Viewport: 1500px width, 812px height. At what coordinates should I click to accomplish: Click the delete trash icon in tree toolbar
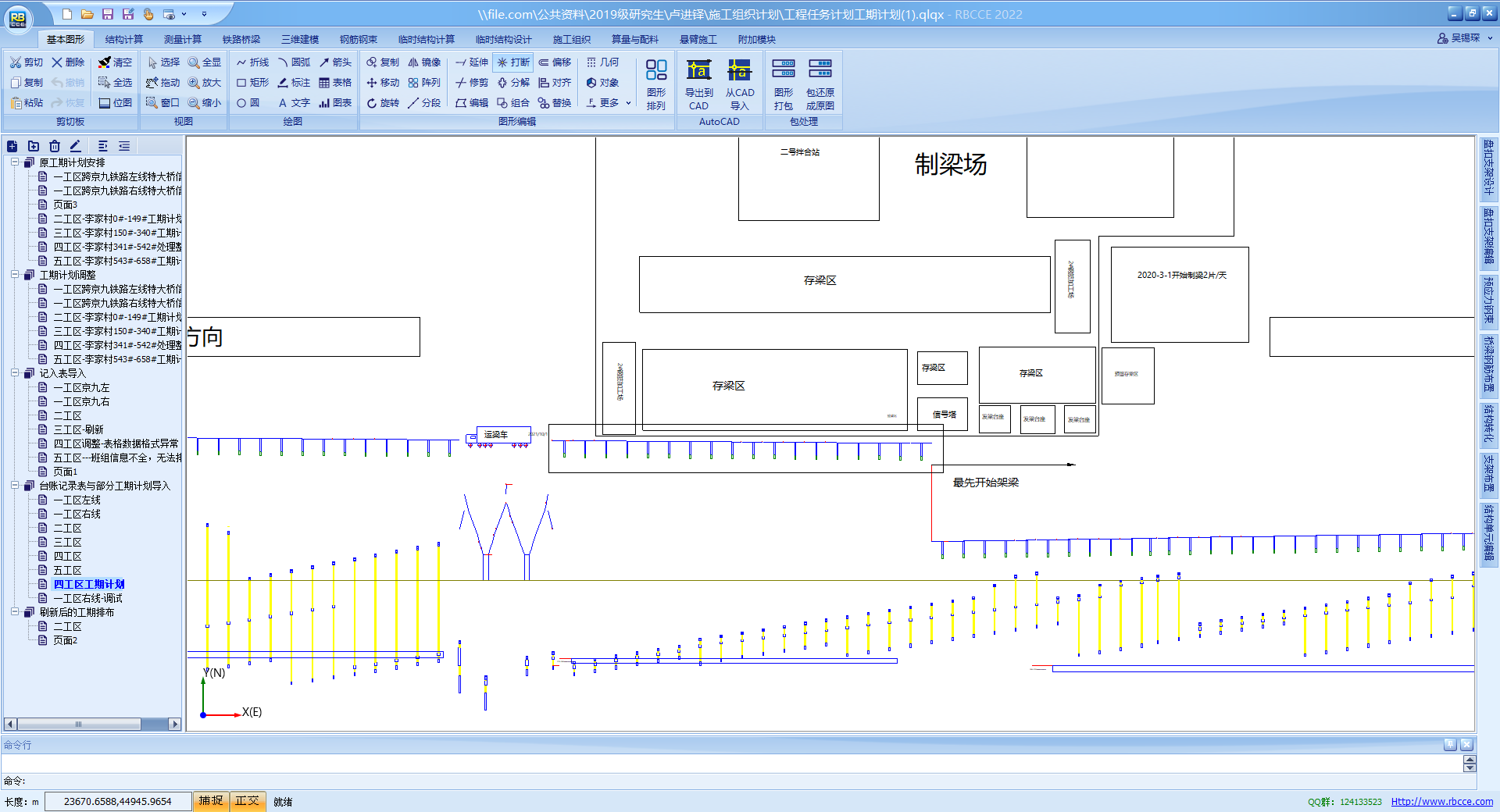55,146
